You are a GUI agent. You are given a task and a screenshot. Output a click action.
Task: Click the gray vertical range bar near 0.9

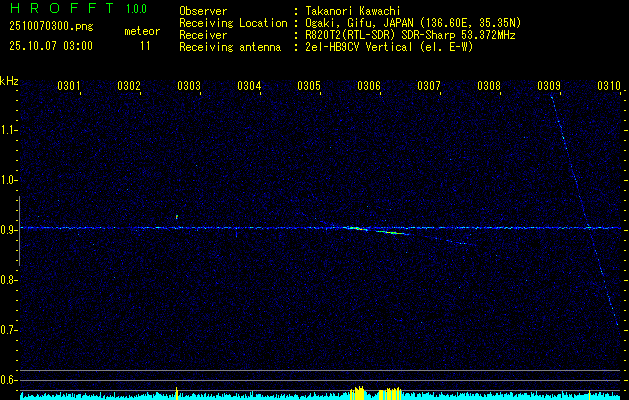point(19,231)
